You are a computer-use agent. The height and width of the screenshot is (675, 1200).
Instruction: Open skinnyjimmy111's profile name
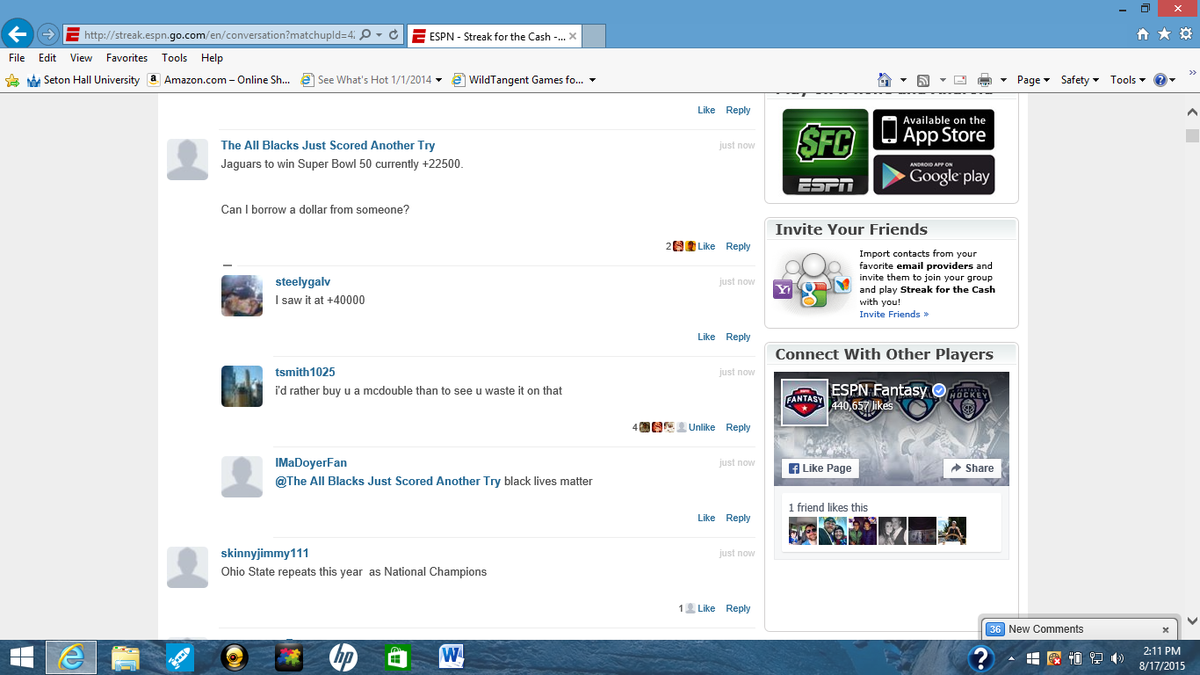[265, 553]
